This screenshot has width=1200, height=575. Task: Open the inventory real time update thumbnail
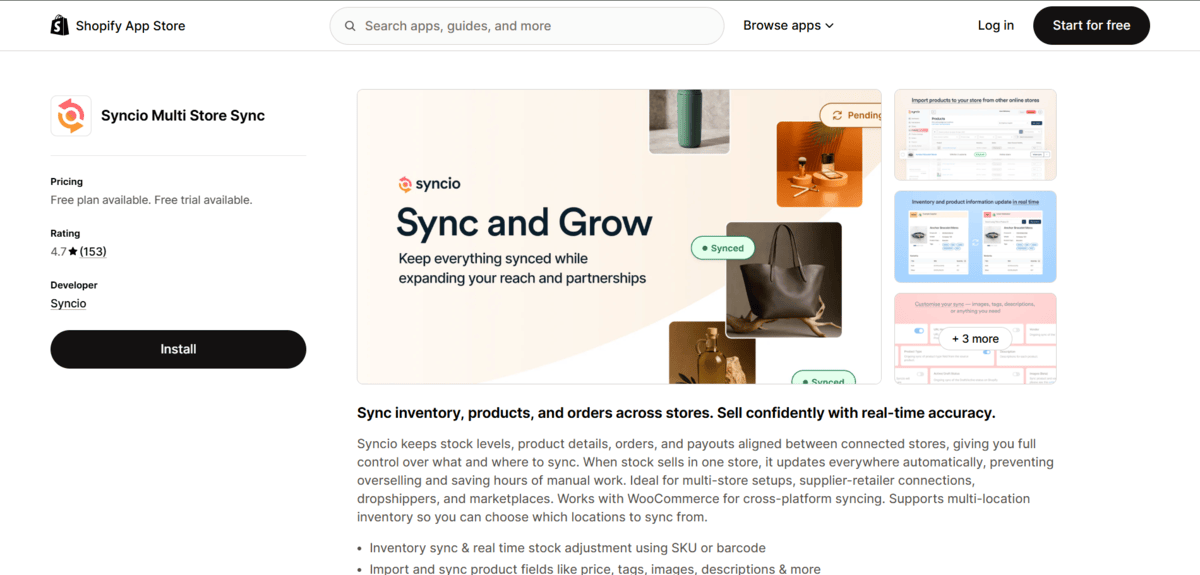pos(975,237)
